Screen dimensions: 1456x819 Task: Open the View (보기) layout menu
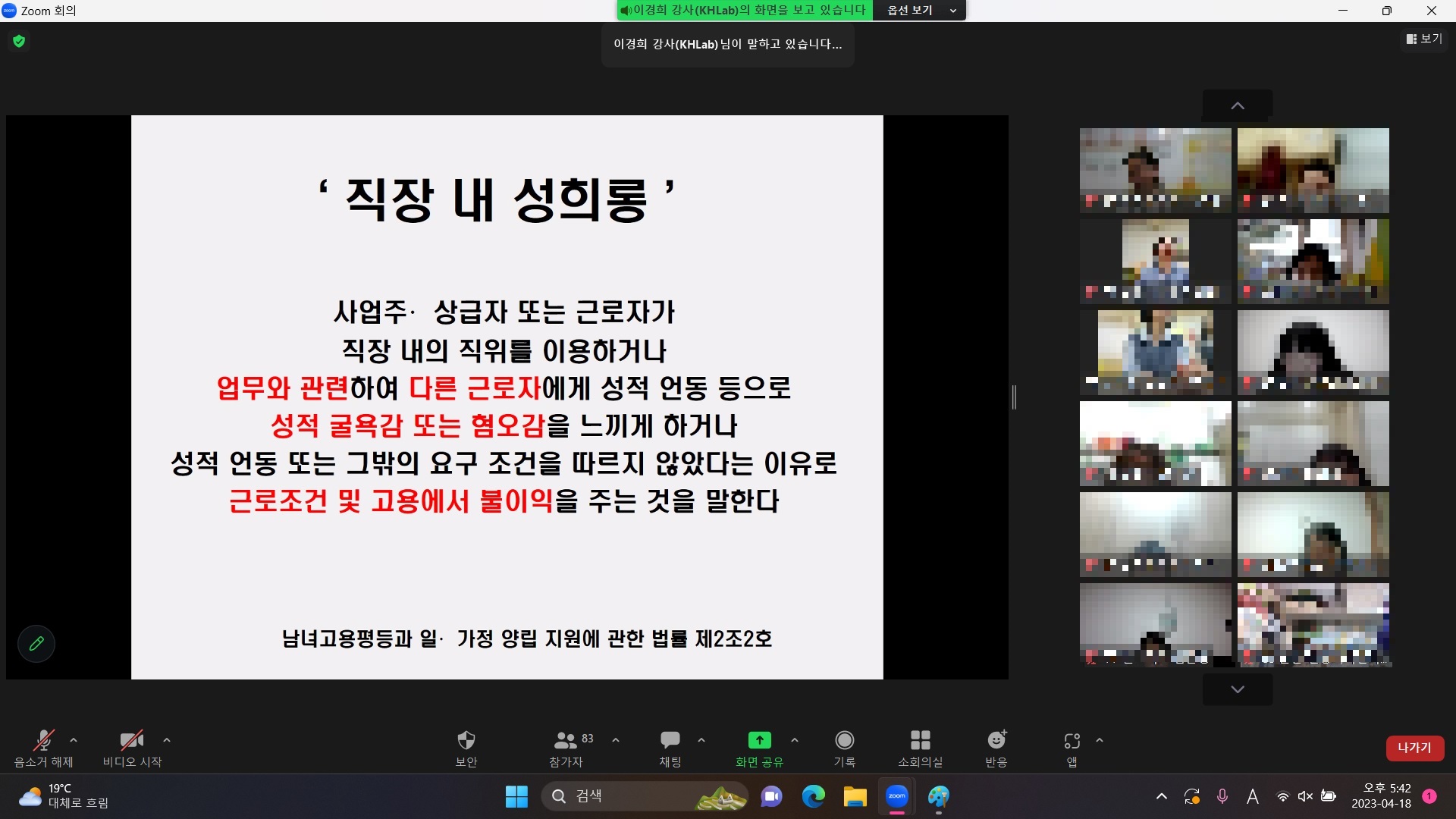tap(1423, 39)
